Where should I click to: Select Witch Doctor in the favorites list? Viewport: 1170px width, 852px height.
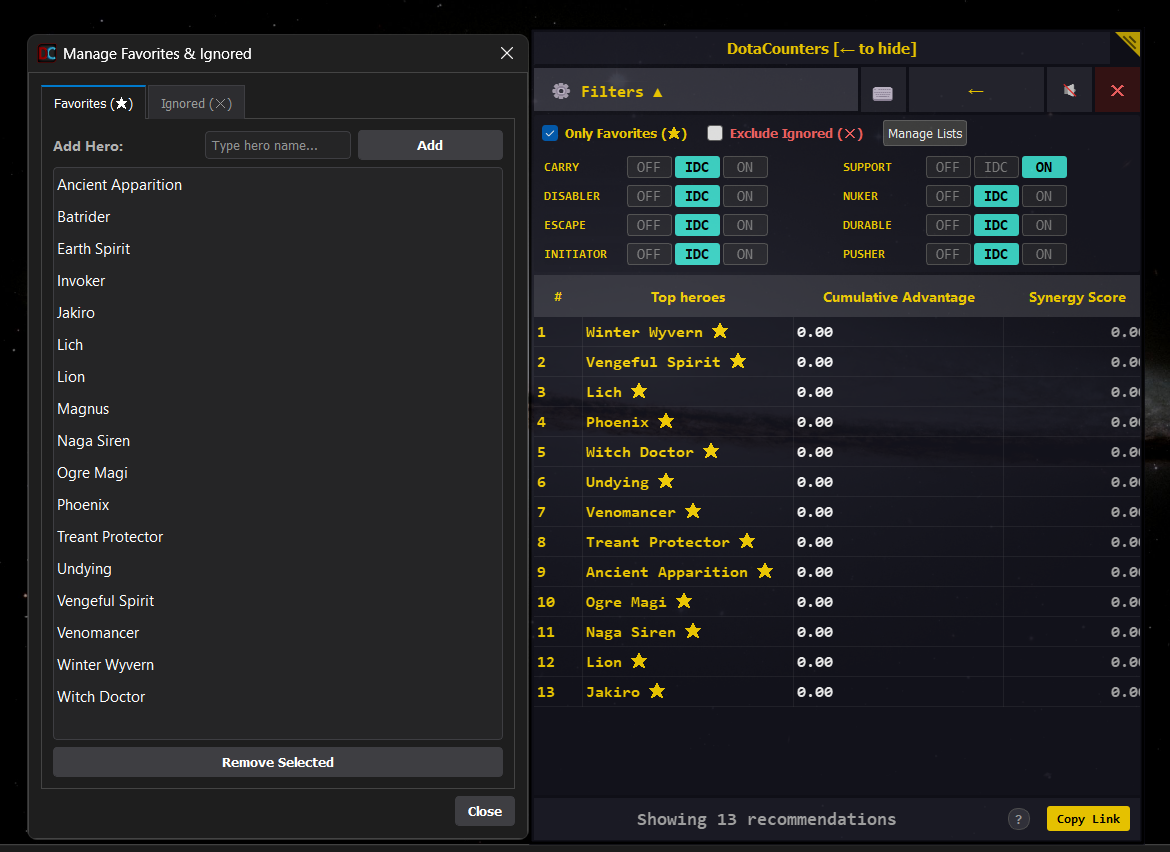coord(278,697)
